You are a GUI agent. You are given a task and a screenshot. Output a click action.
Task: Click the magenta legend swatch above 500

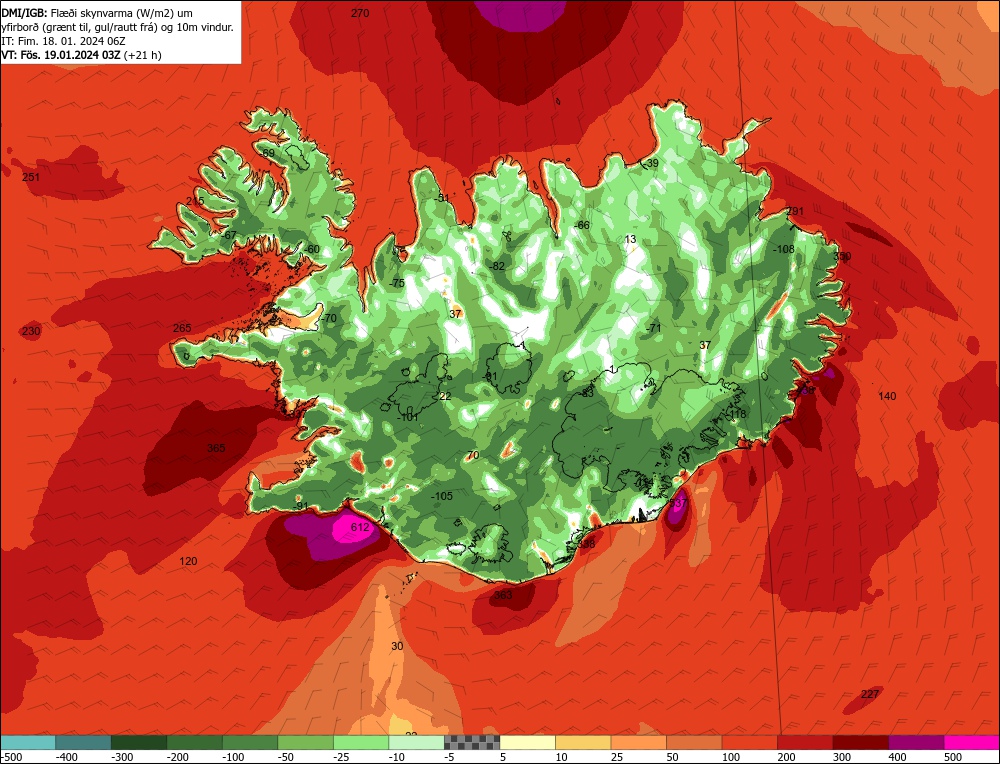tap(972, 742)
